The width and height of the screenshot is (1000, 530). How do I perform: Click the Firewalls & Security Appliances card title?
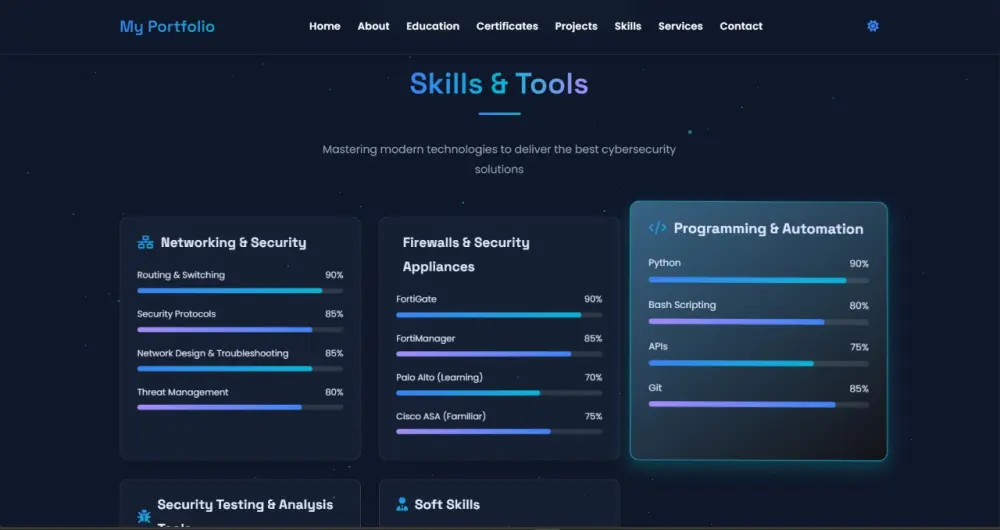[x=466, y=254]
